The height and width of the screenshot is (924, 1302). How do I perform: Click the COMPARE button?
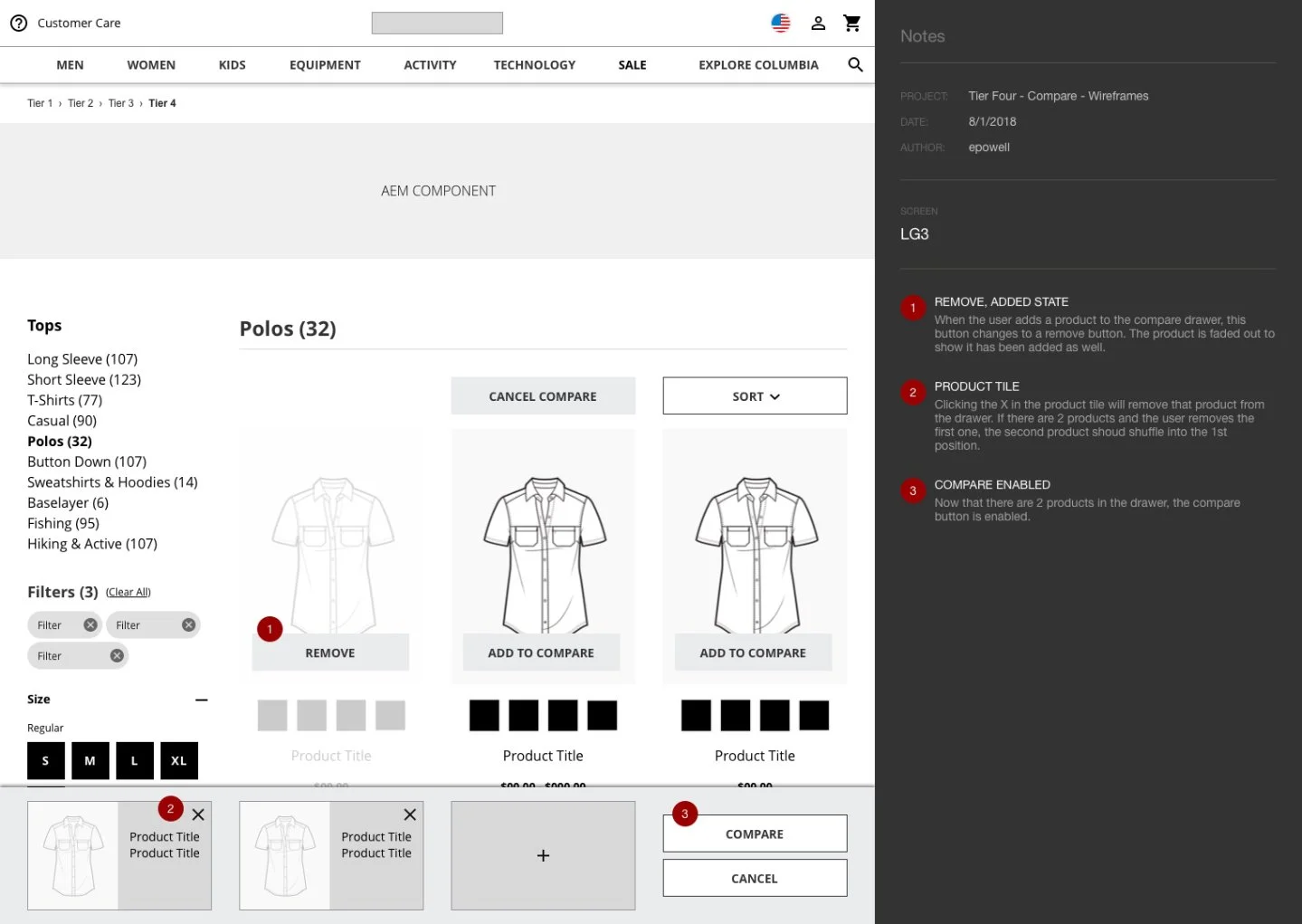(755, 834)
